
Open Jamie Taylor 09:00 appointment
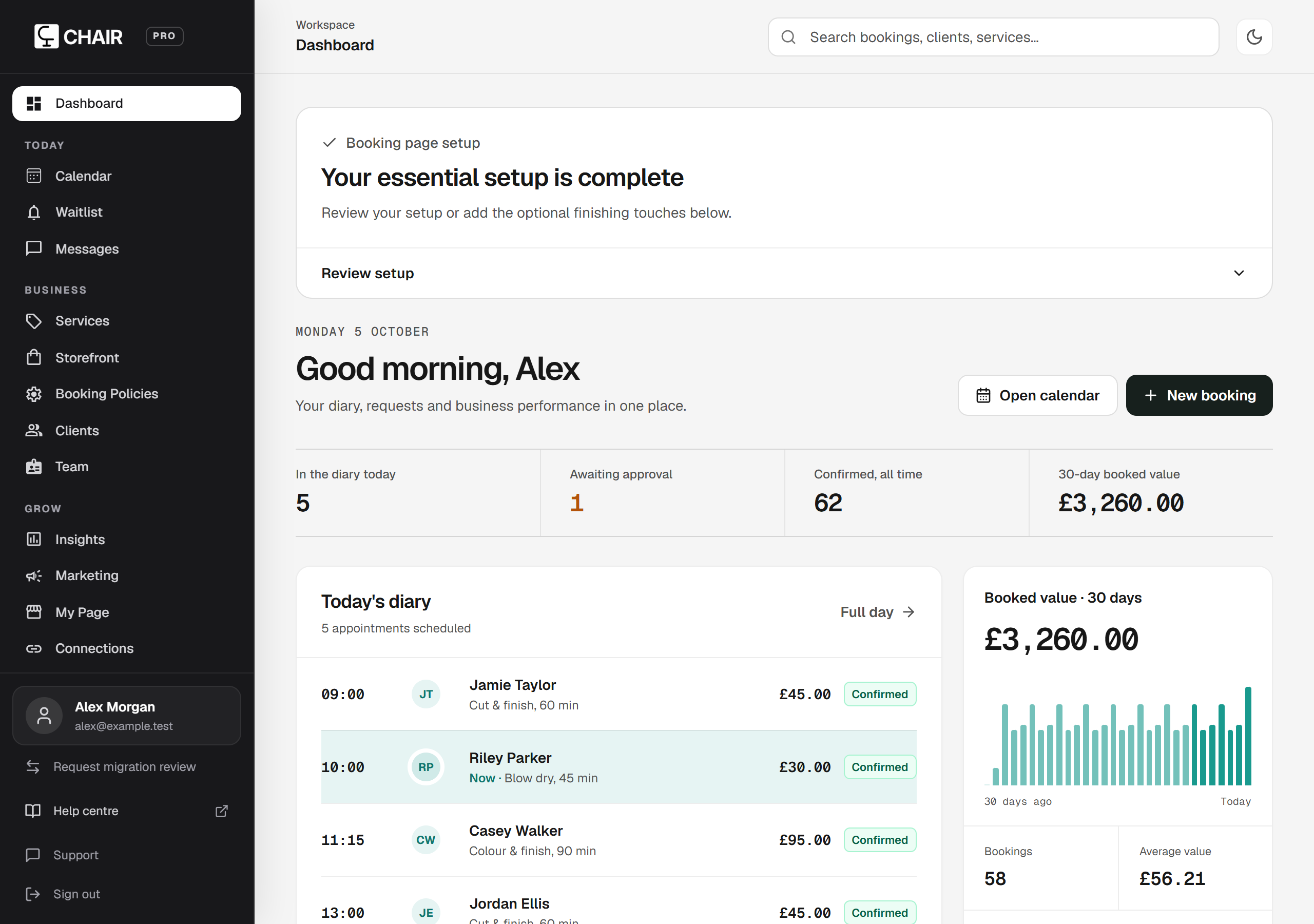coord(618,695)
